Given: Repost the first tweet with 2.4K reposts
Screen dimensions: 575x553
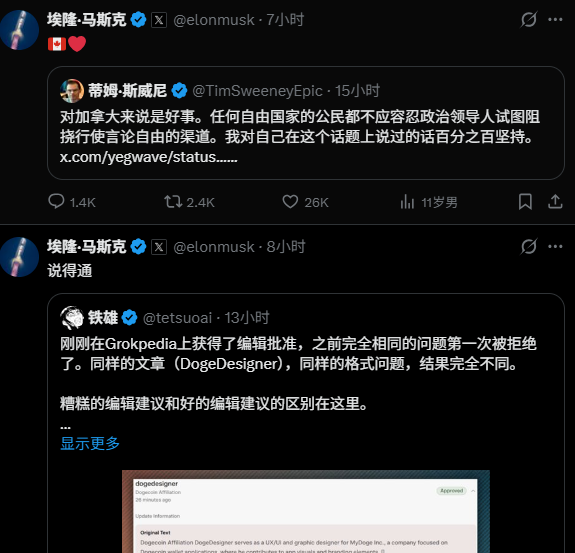Looking at the screenshot, I should point(173,201).
